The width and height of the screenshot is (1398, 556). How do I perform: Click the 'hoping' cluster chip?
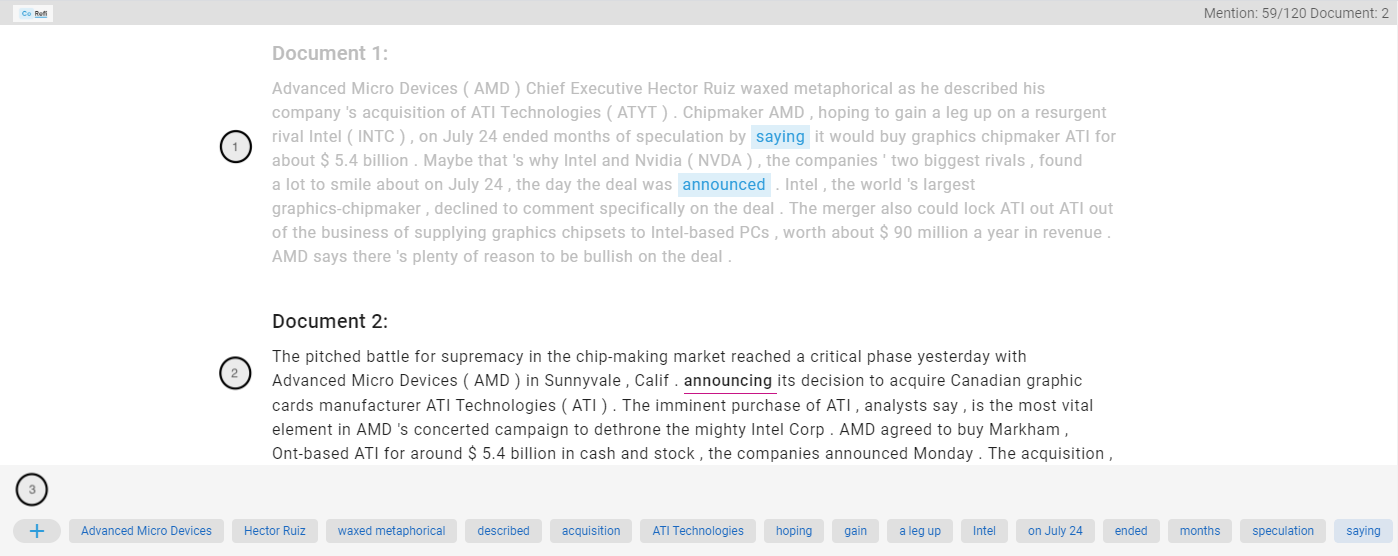[794, 531]
